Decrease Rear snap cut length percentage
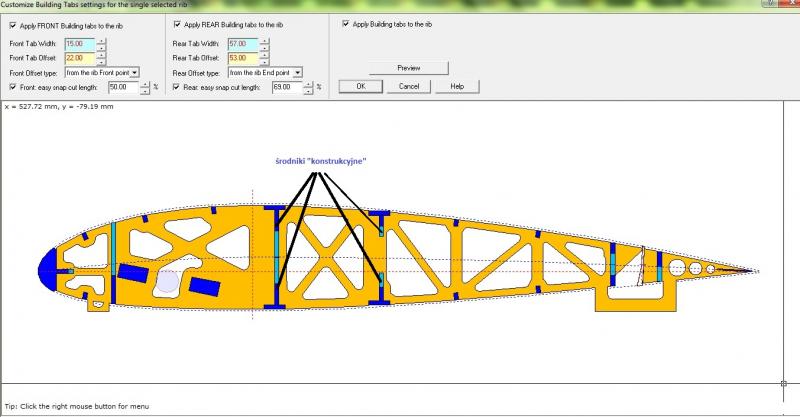 pos(310,91)
